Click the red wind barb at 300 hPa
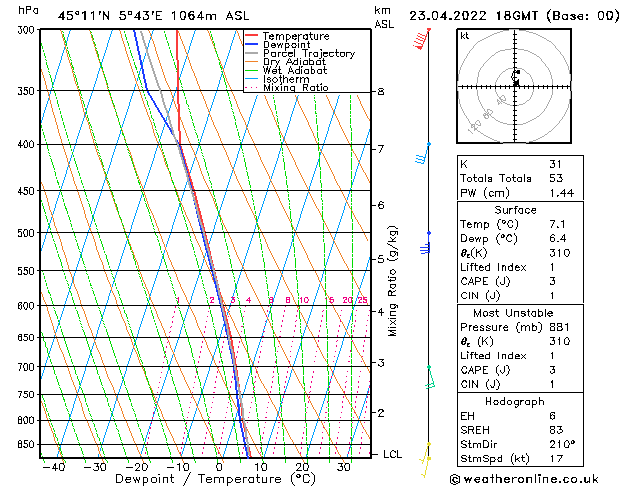The height and width of the screenshot is (486, 629). pos(421,39)
